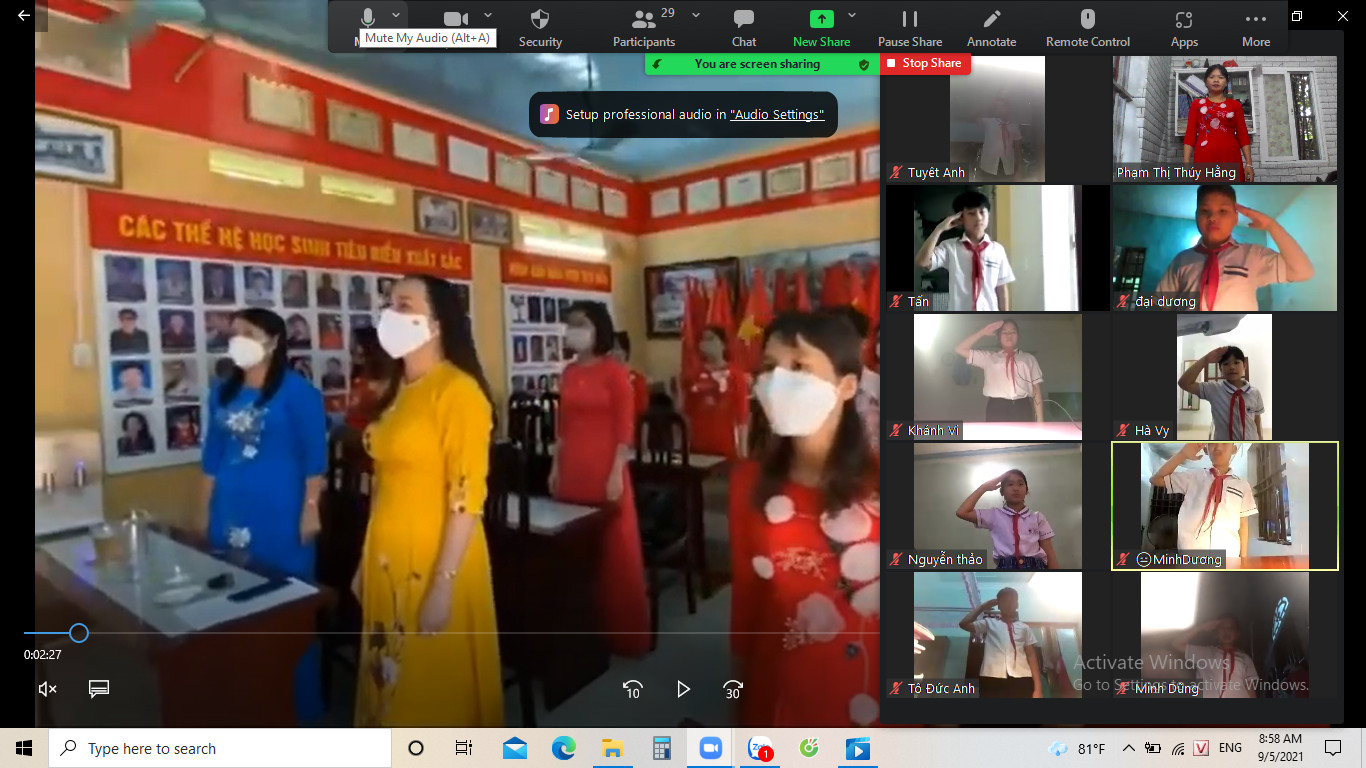Click the Stop Share button
This screenshot has height=768, width=1366.
point(924,63)
